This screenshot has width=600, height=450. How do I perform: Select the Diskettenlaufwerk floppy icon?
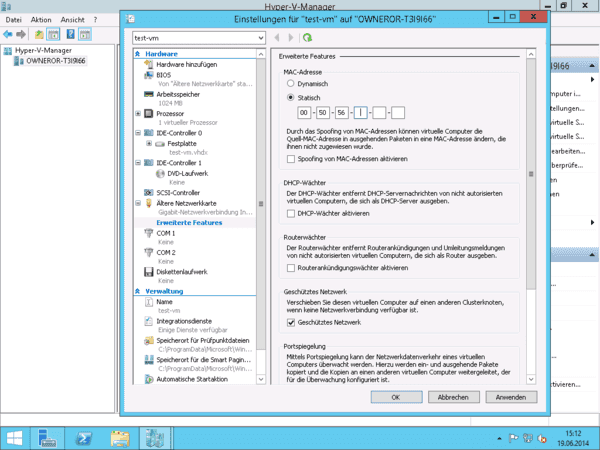(148, 272)
